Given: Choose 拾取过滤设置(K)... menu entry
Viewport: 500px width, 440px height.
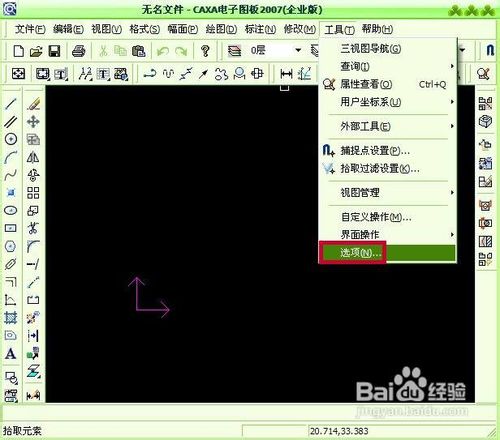Looking at the screenshot, I should 388,169.
